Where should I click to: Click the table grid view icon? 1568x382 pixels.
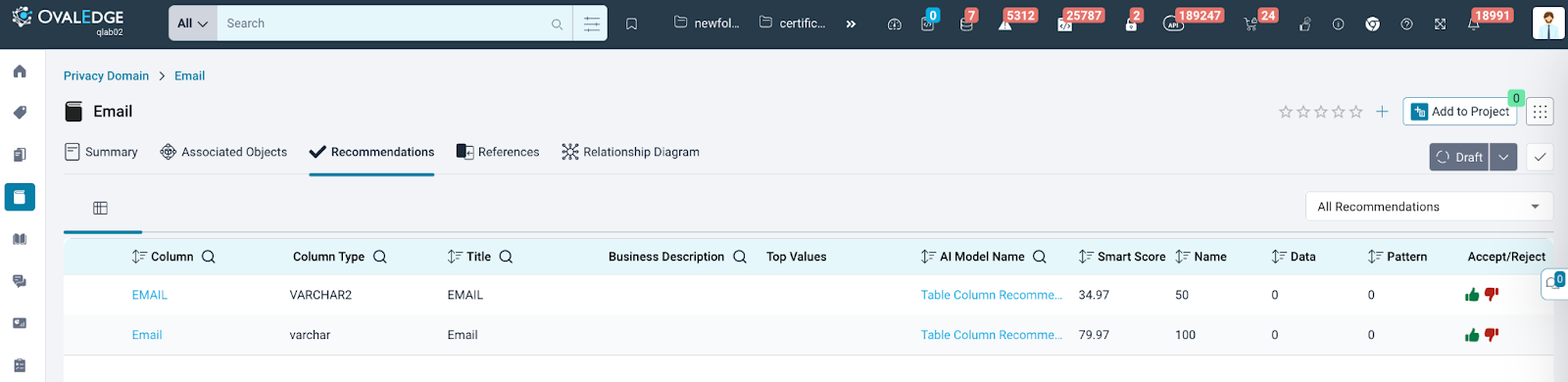pos(100,208)
